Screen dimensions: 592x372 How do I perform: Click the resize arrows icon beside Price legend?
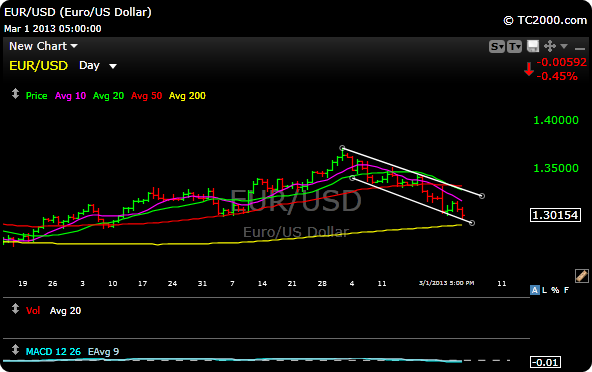click(15, 94)
